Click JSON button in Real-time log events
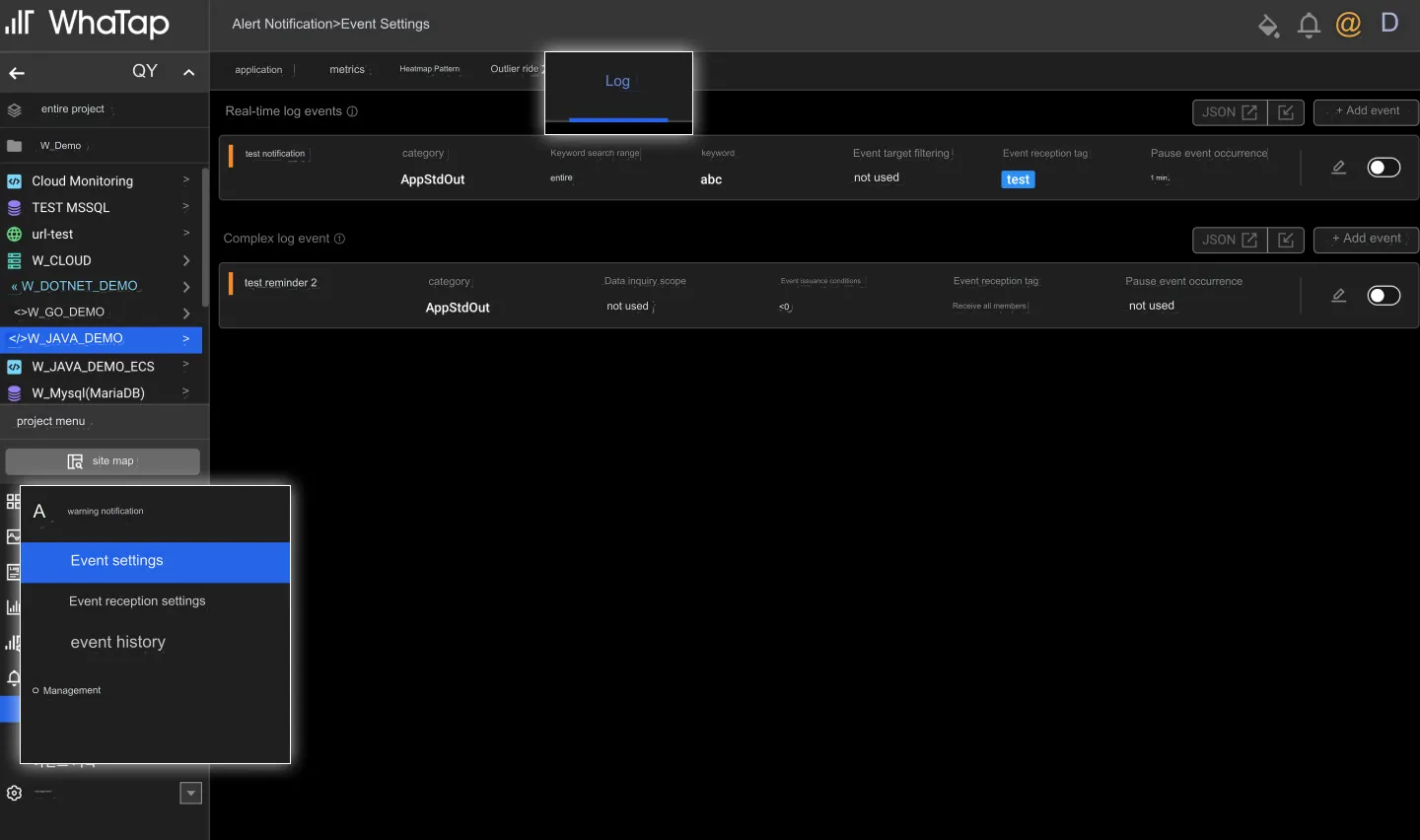 coord(1229,112)
